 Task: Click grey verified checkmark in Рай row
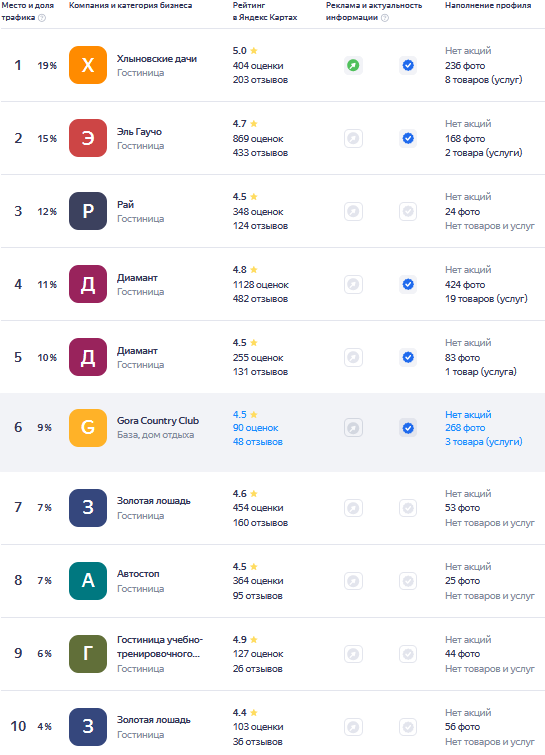(408, 211)
